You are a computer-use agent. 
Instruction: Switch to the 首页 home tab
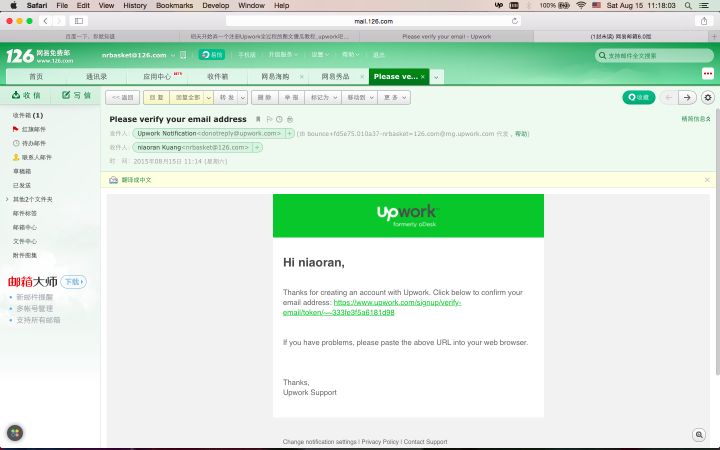point(36,77)
